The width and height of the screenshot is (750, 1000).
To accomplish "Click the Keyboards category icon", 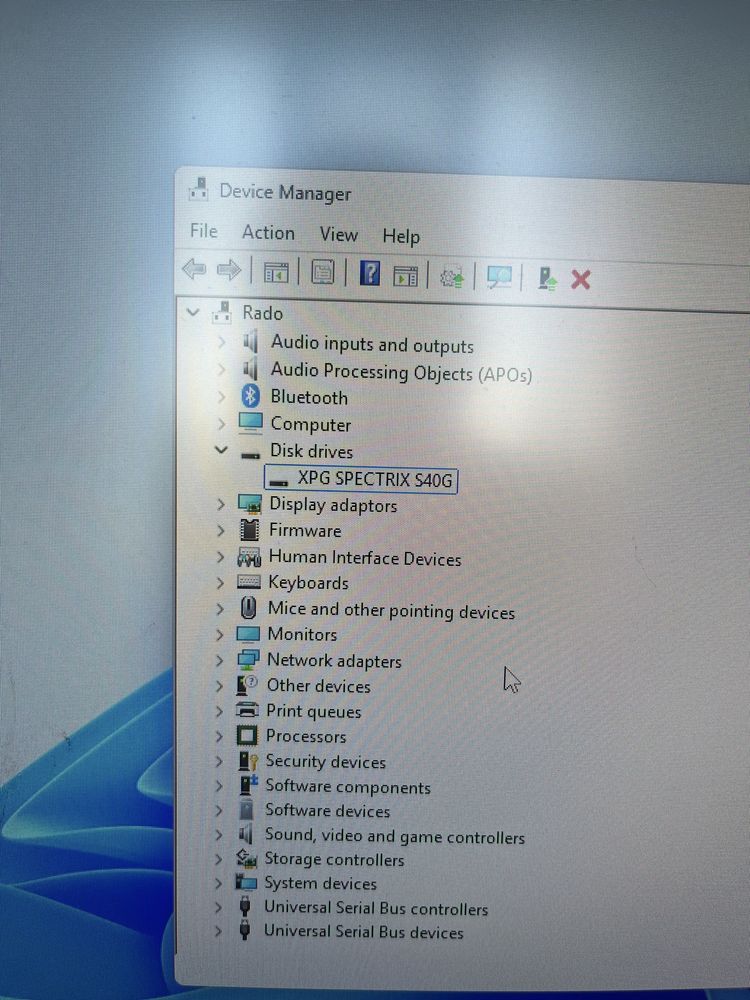I will [248, 582].
